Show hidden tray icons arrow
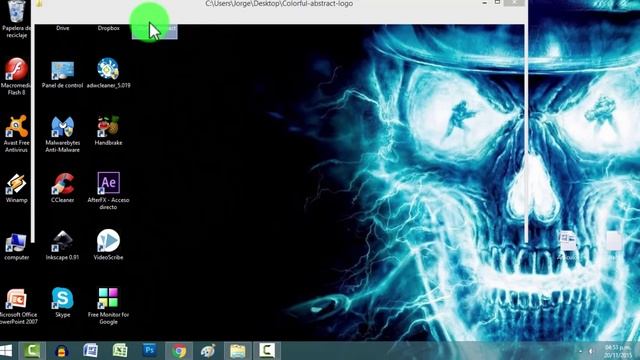 pyautogui.click(x=580, y=351)
